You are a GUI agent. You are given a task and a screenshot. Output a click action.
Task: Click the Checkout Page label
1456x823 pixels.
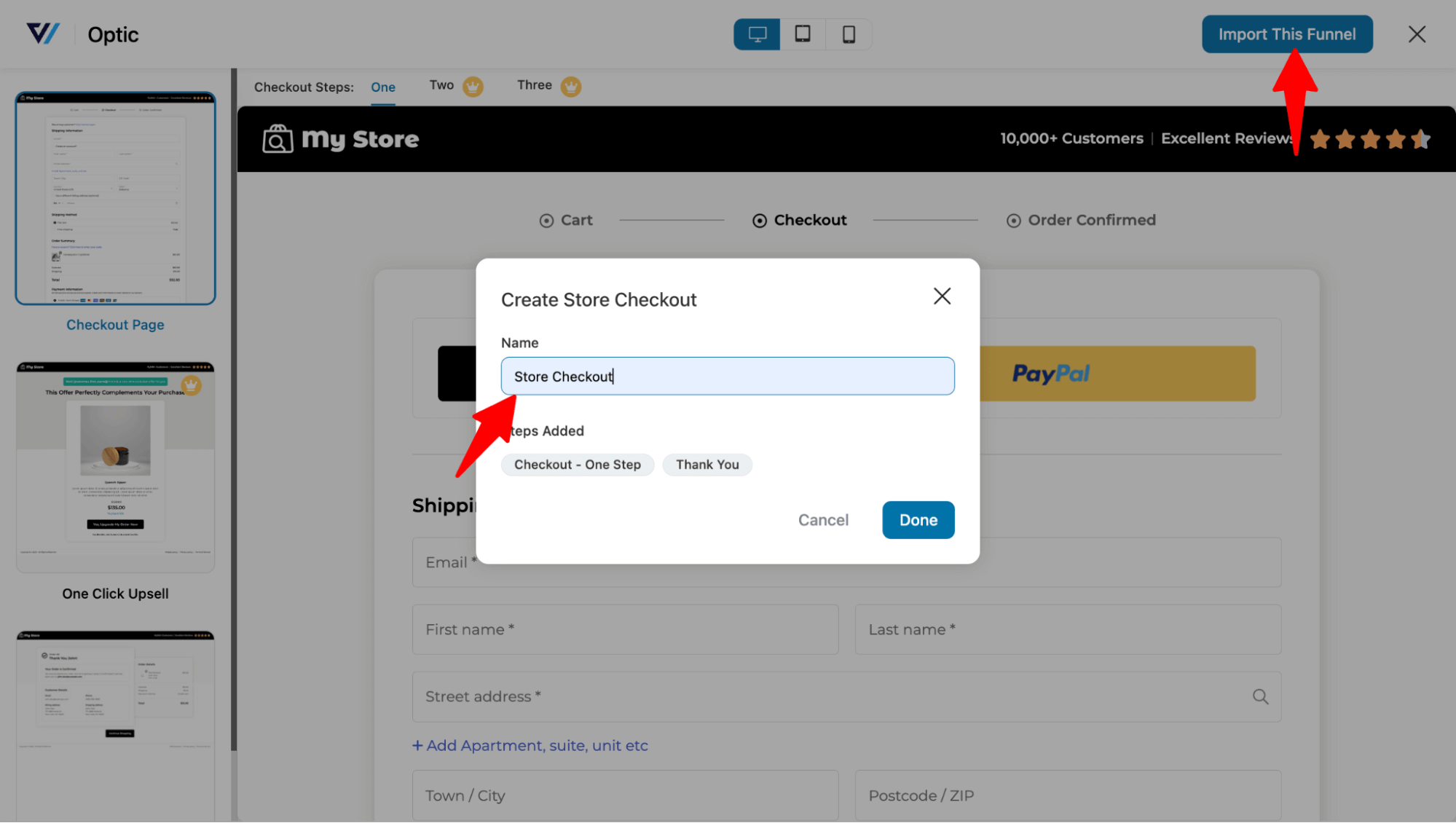[x=115, y=325]
